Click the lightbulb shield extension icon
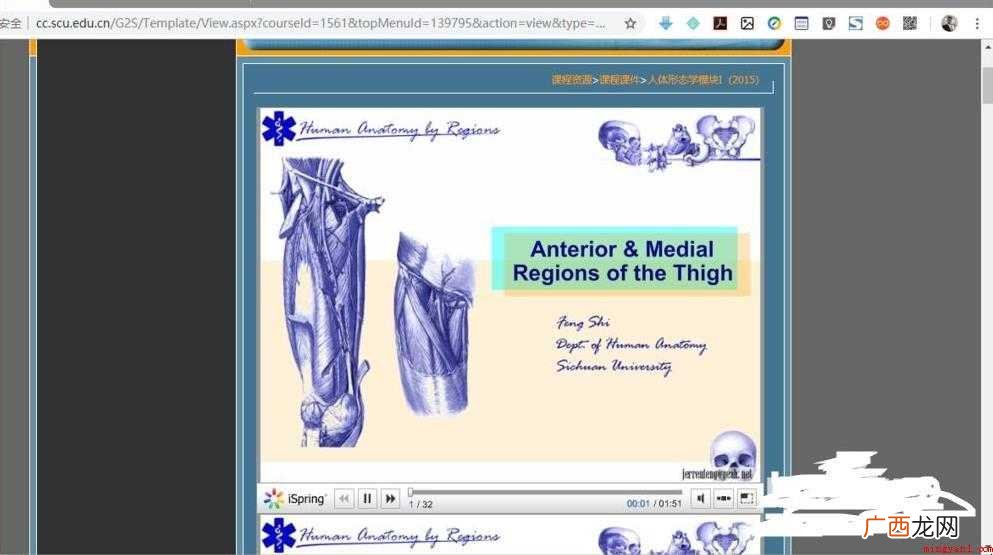The width and height of the screenshot is (993, 555). [828, 23]
